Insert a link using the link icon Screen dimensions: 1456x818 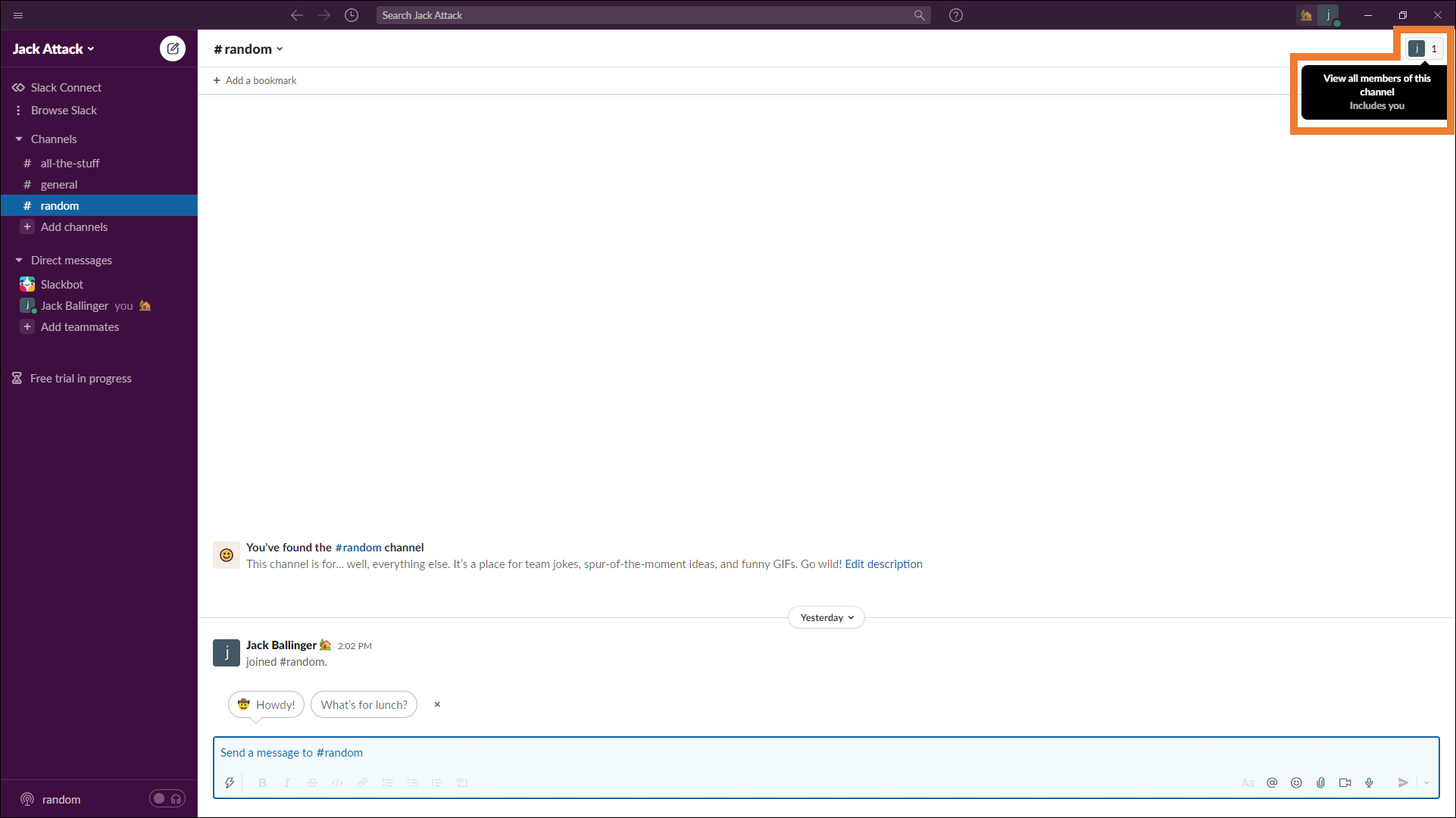click(362, 783)
